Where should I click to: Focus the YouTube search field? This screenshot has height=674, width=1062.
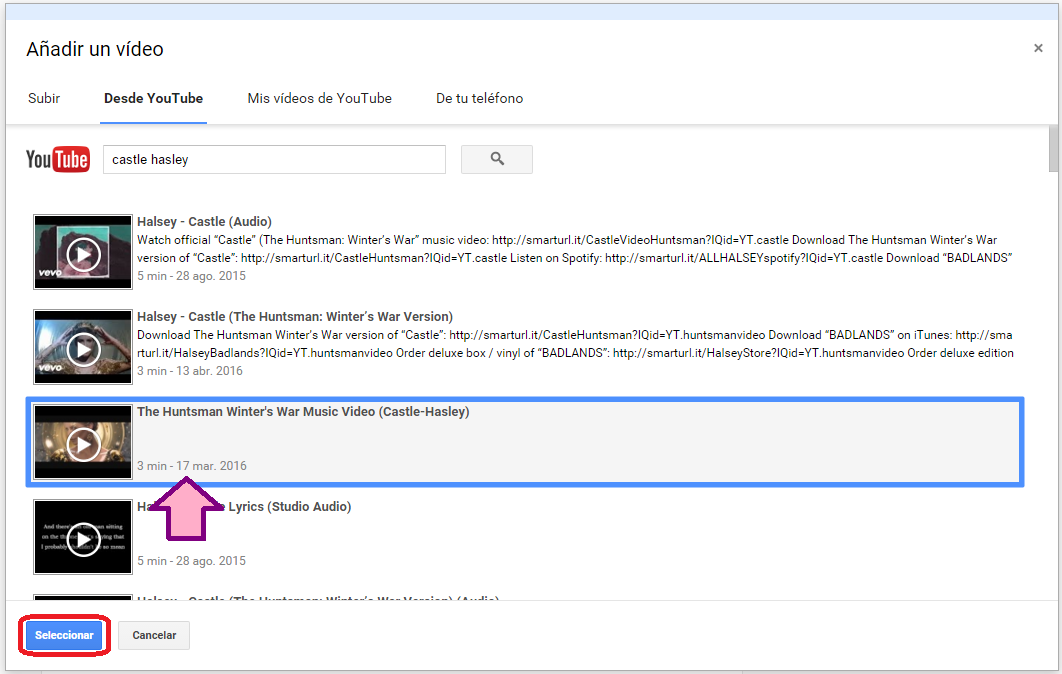(x=274, y=159)
